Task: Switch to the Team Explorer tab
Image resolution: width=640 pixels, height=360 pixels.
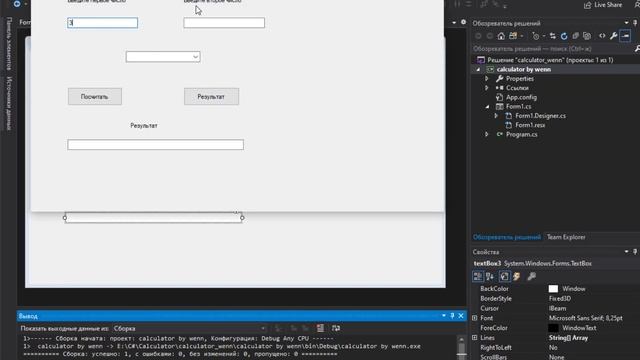Action: (566, 237)
